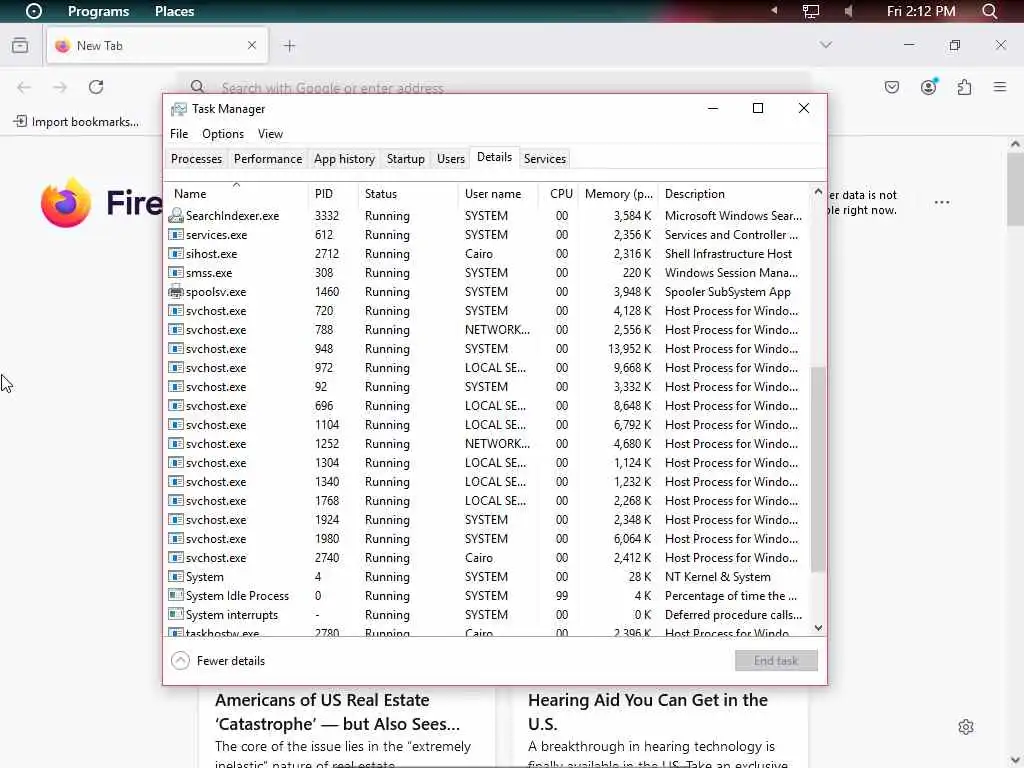Click the system logo at panel left
This screenshot has width=1024, height=768.
[x=33, y=11]
